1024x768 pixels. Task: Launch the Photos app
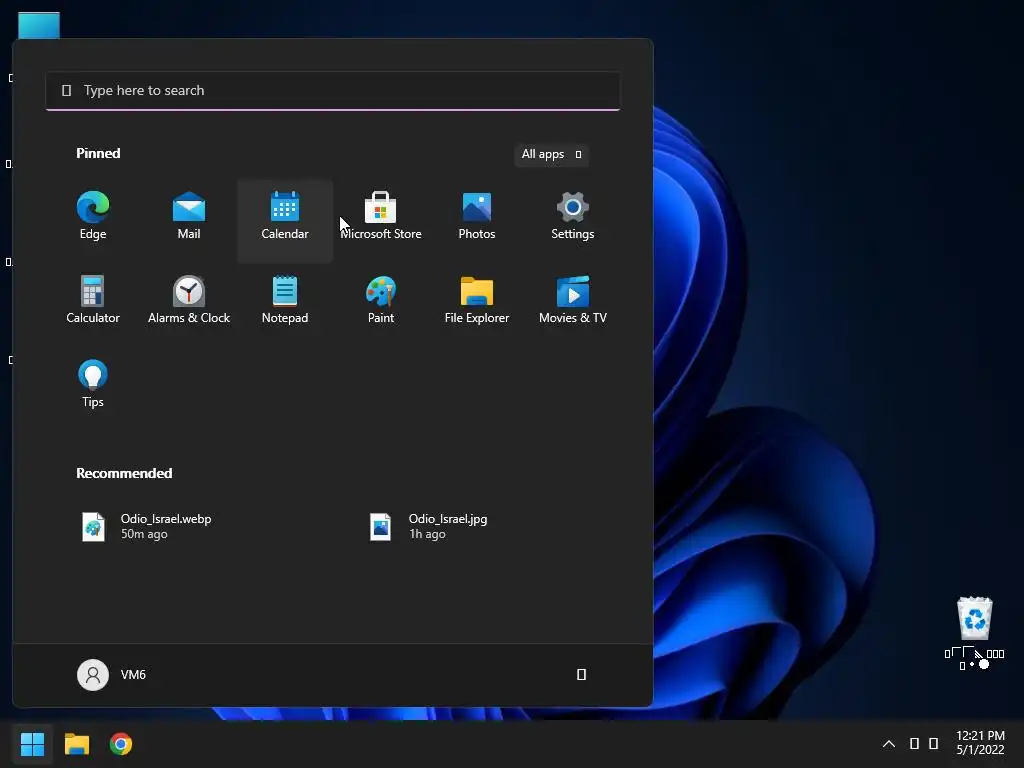tap(477, 216)
